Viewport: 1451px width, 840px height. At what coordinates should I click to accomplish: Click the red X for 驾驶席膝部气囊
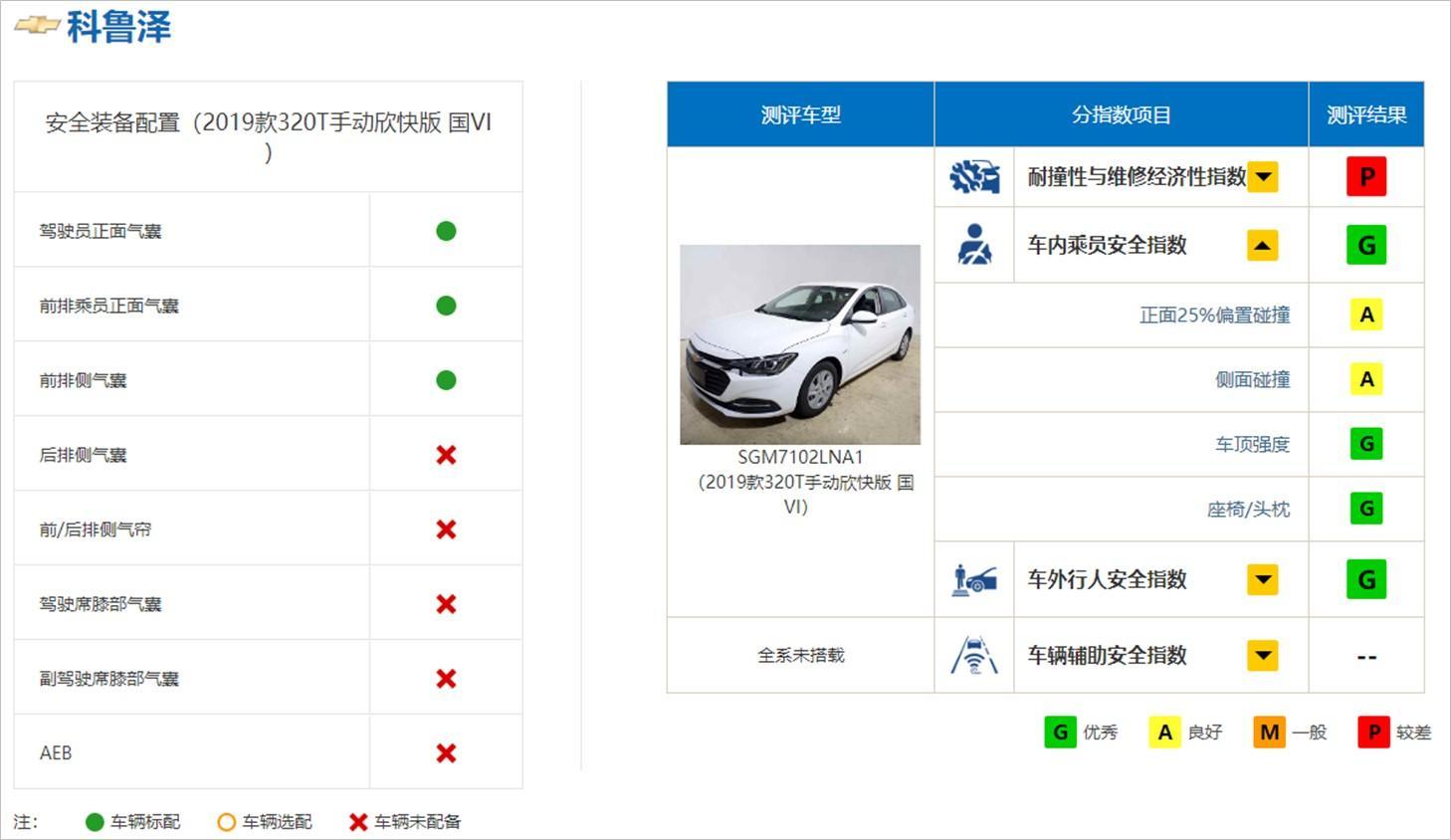pyautogui.click(x=446, y=604)
